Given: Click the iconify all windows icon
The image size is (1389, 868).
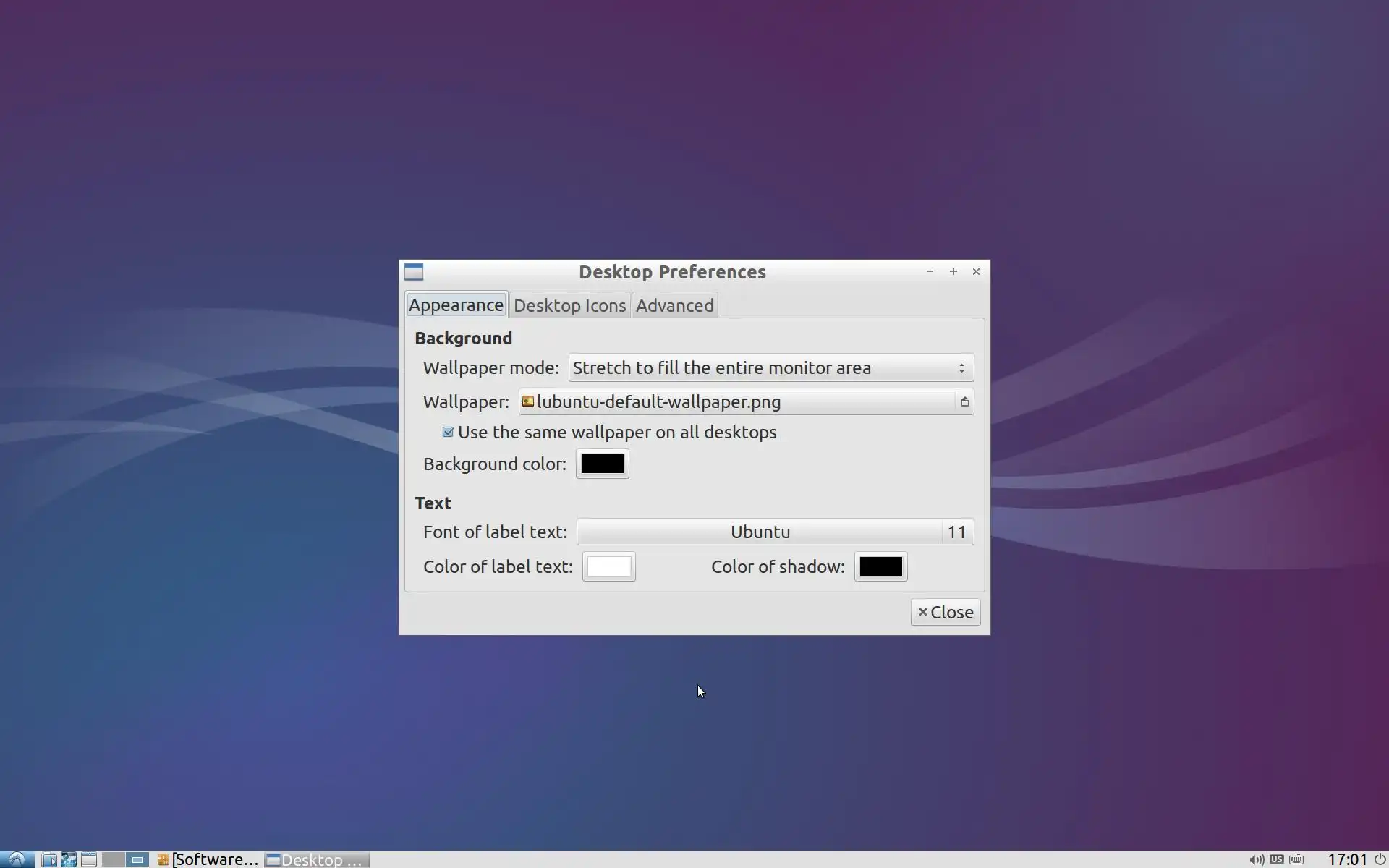Looking at the screenshot, I should tap(89, 859).
